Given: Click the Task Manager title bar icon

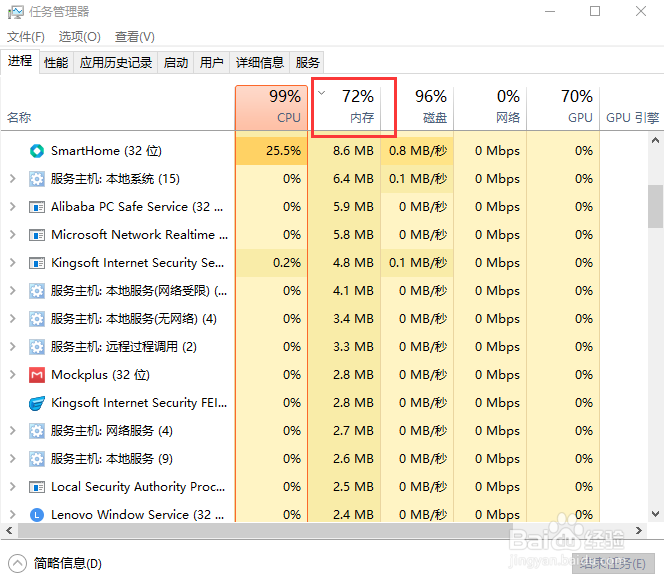Looking at the screenshot, I should pyautogui.click(x=16, y=12).
